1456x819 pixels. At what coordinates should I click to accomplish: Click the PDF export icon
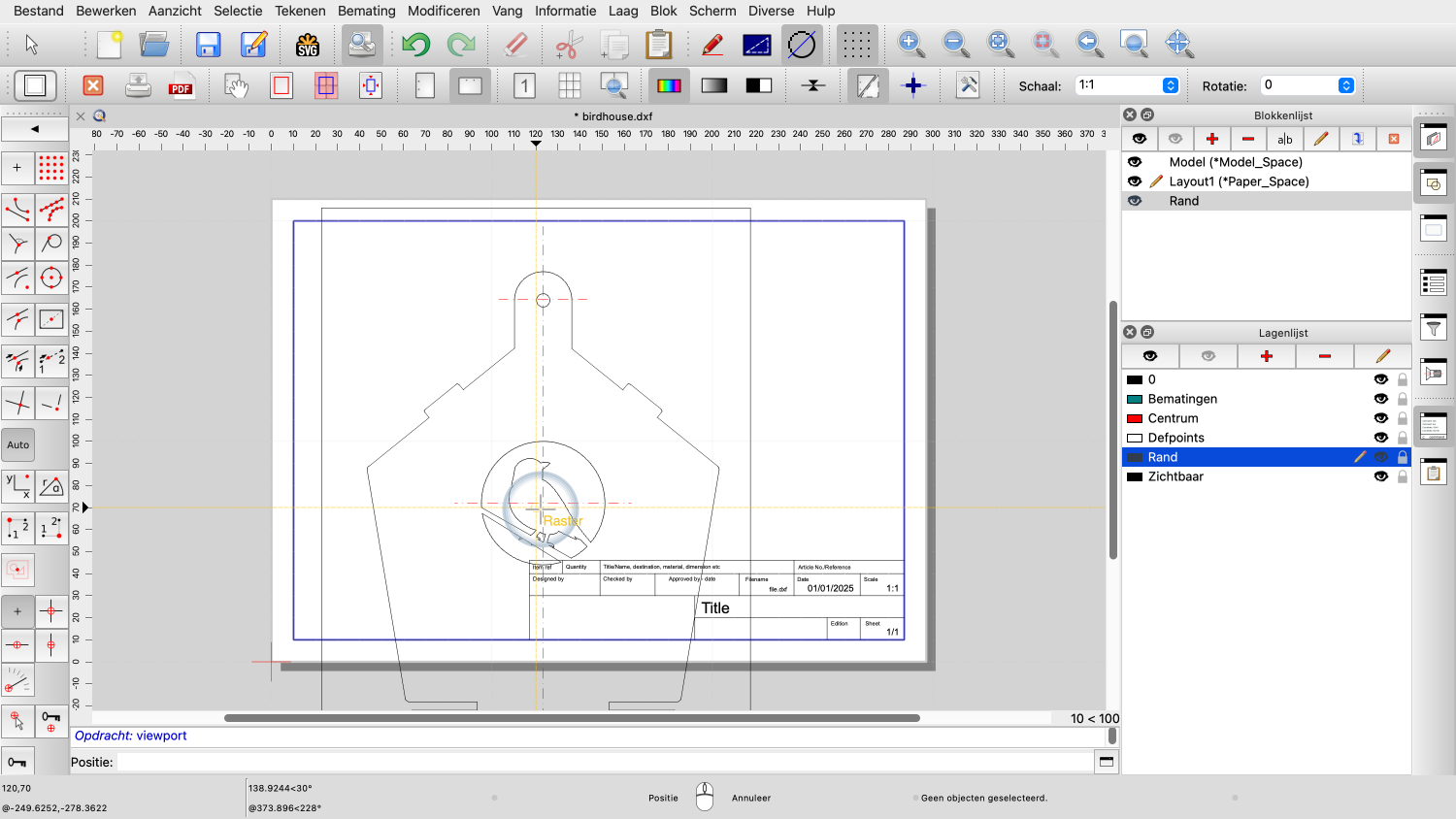point(181,85)
